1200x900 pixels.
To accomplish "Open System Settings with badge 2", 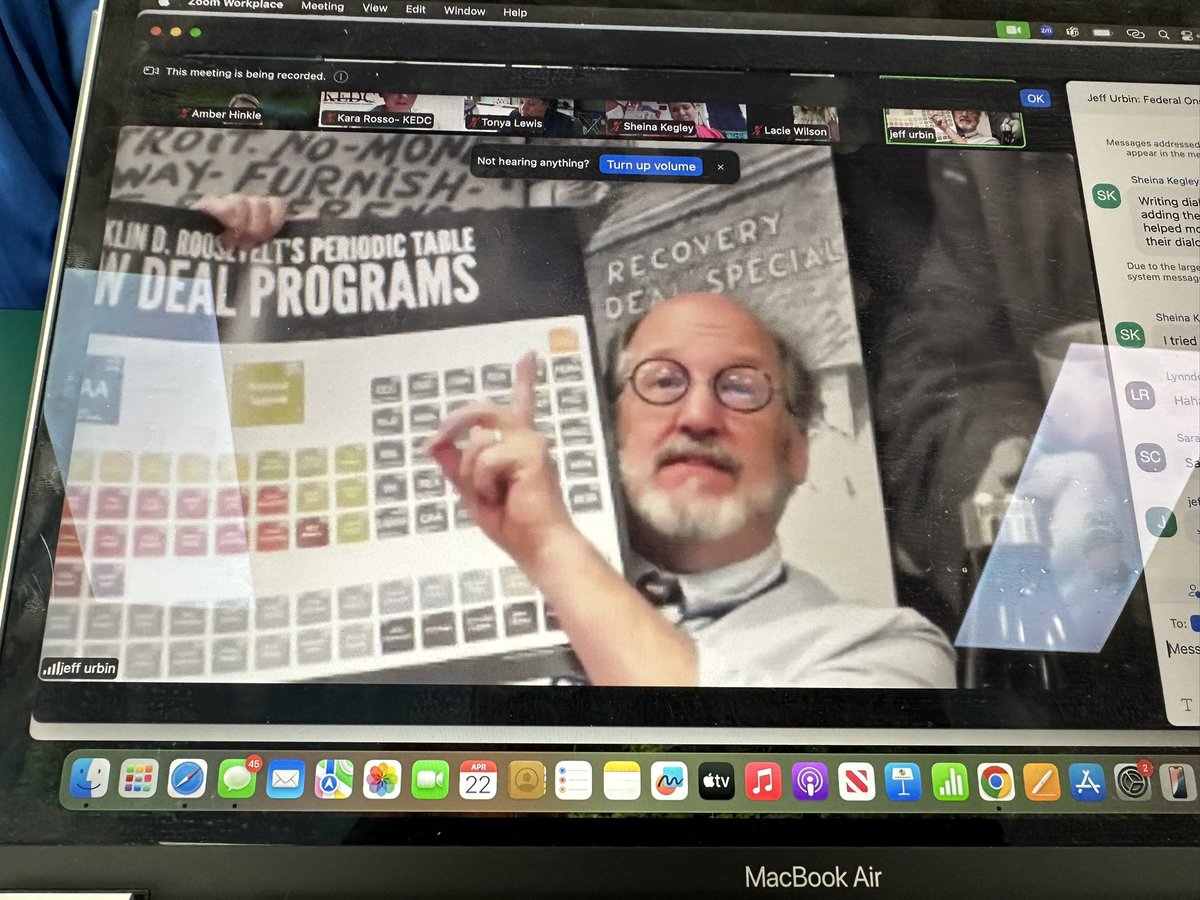I will [x=1133, y=782].
